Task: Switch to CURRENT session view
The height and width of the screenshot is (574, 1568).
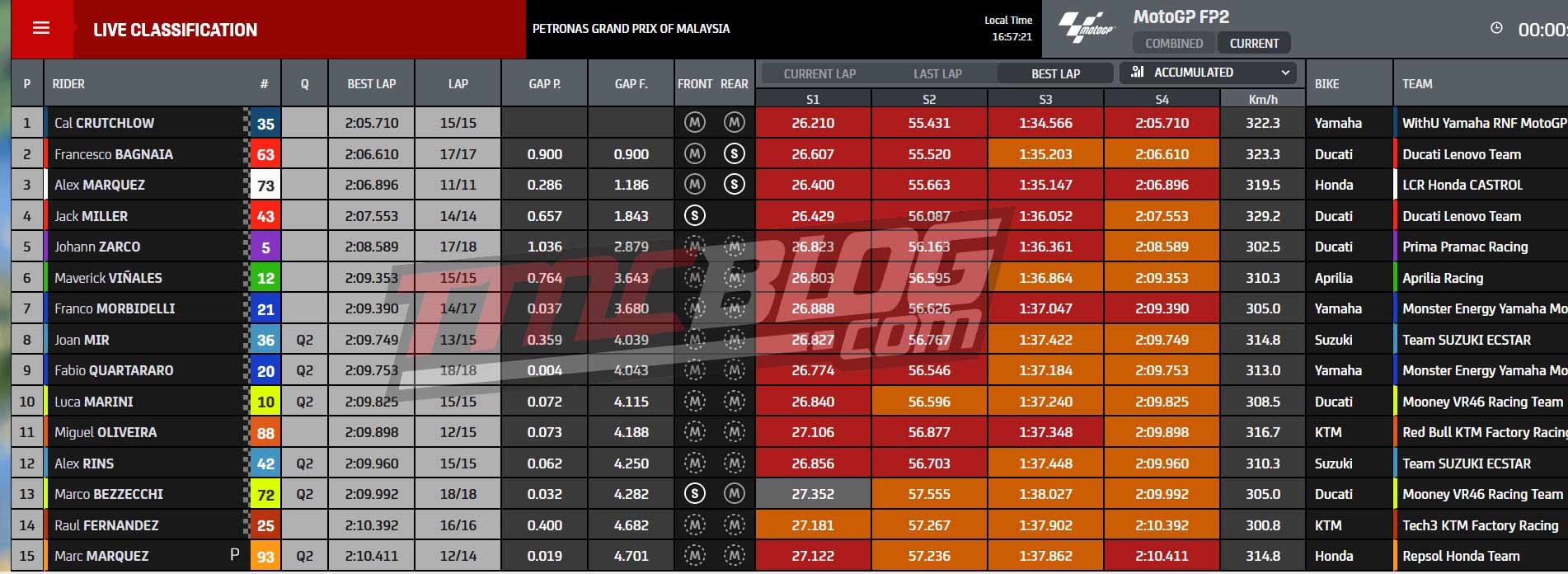Action: 1254,44
